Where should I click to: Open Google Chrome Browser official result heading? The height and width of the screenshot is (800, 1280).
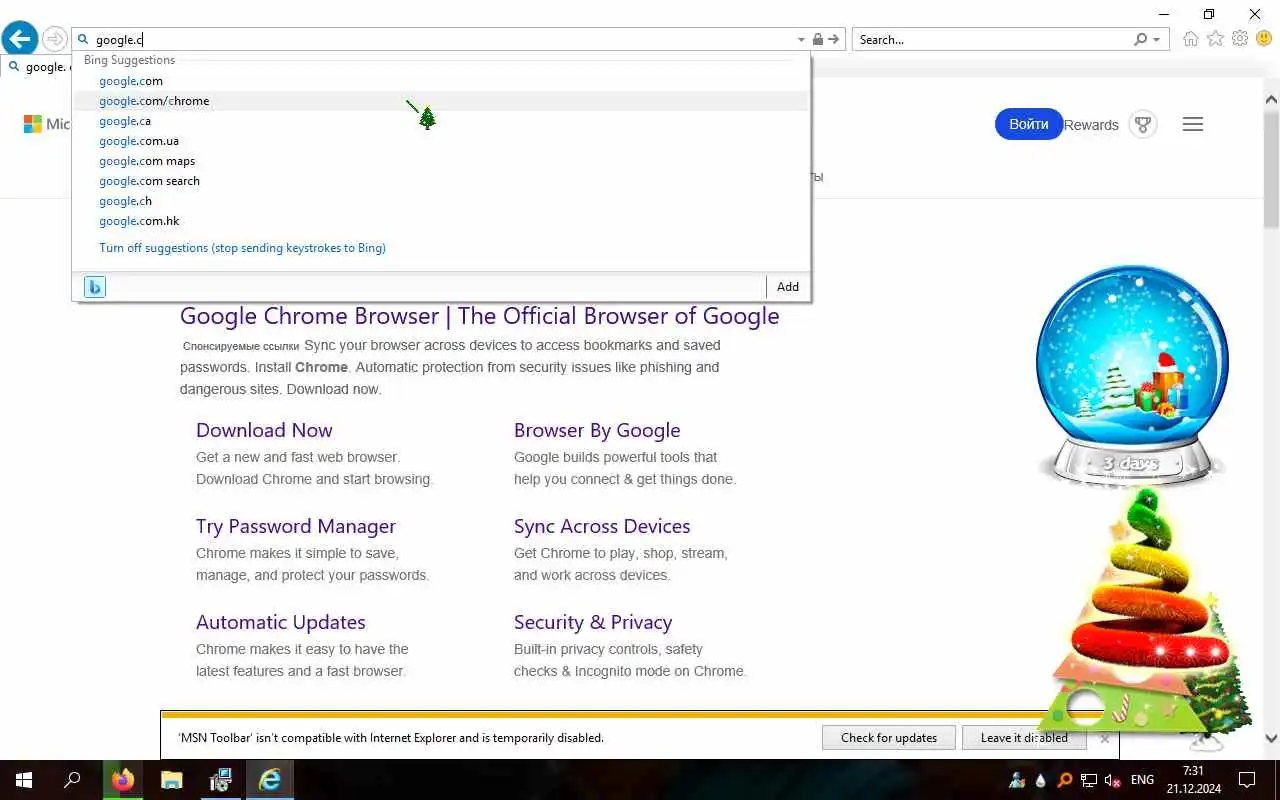(479, 316)
